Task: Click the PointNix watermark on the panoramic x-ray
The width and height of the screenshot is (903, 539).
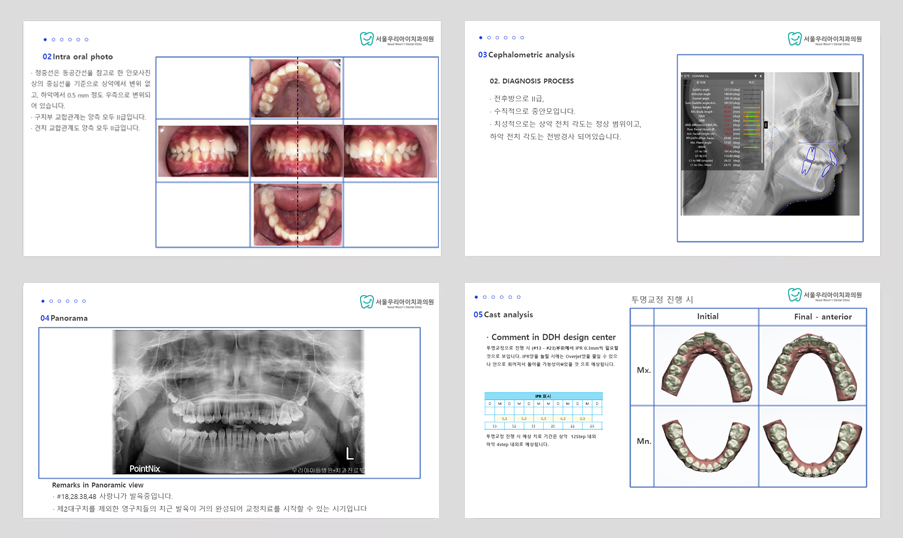Action: point(146,468)
